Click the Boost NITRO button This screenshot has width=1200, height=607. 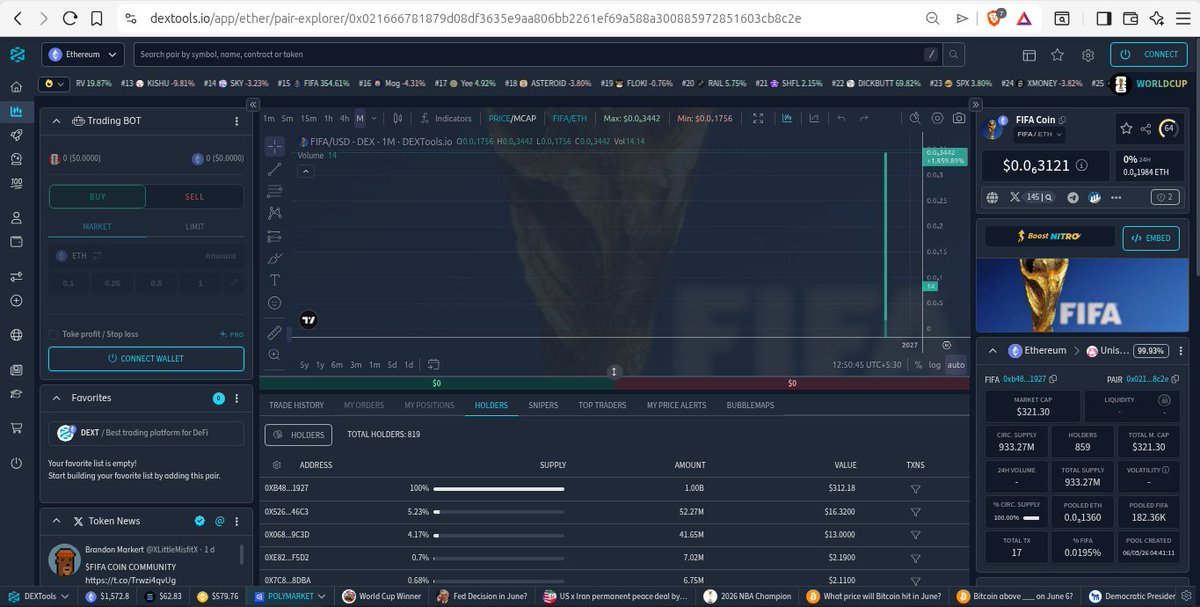coord(1048,238)
